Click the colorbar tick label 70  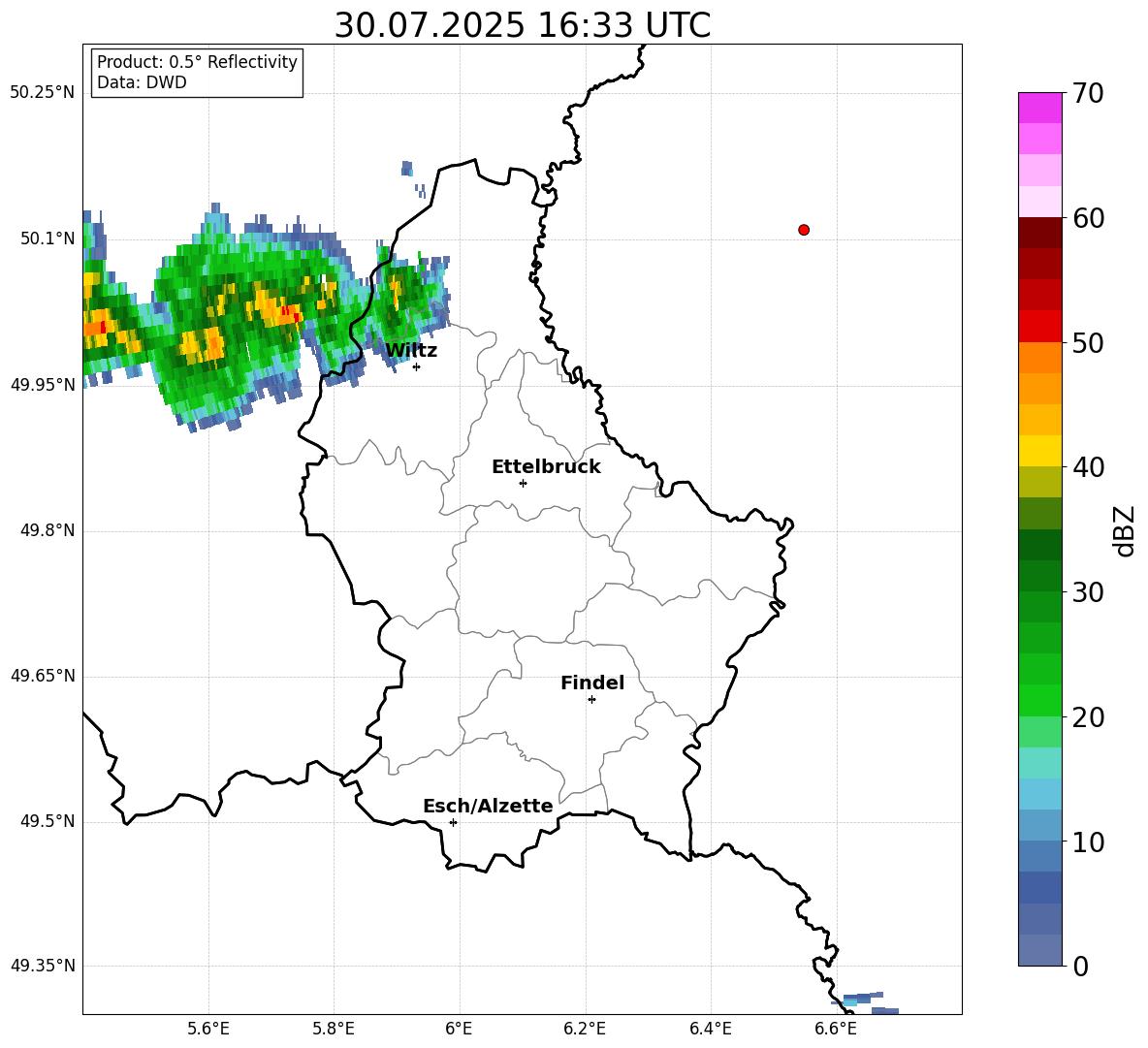tap(1088, 93)
